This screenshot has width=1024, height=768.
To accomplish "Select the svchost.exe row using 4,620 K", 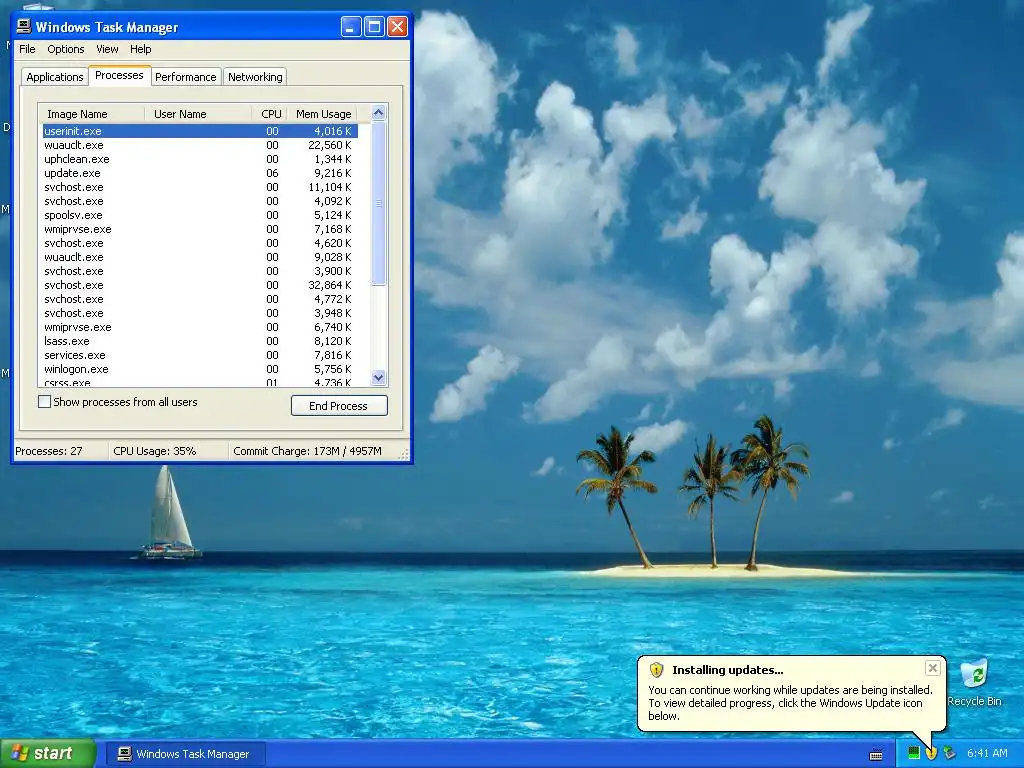I will [200, 243].
